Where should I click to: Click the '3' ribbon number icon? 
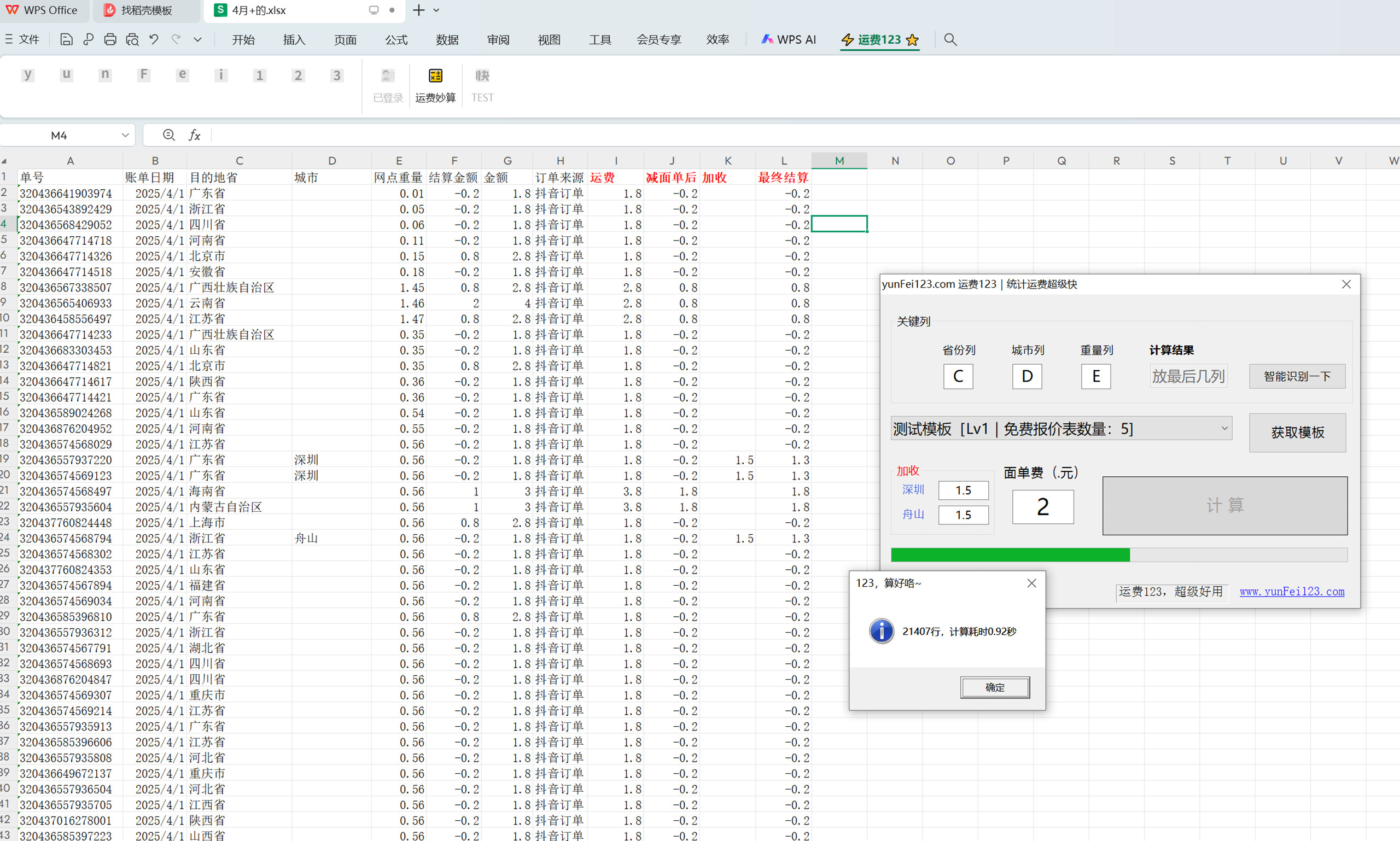[x=337, y=75]
